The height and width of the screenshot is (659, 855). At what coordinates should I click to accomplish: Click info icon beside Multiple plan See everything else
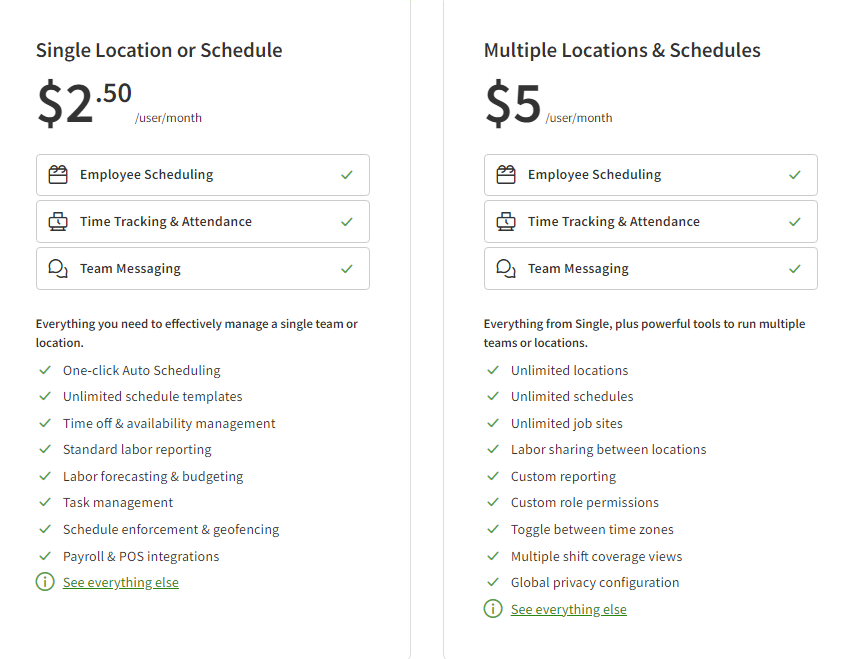[493, 609]
